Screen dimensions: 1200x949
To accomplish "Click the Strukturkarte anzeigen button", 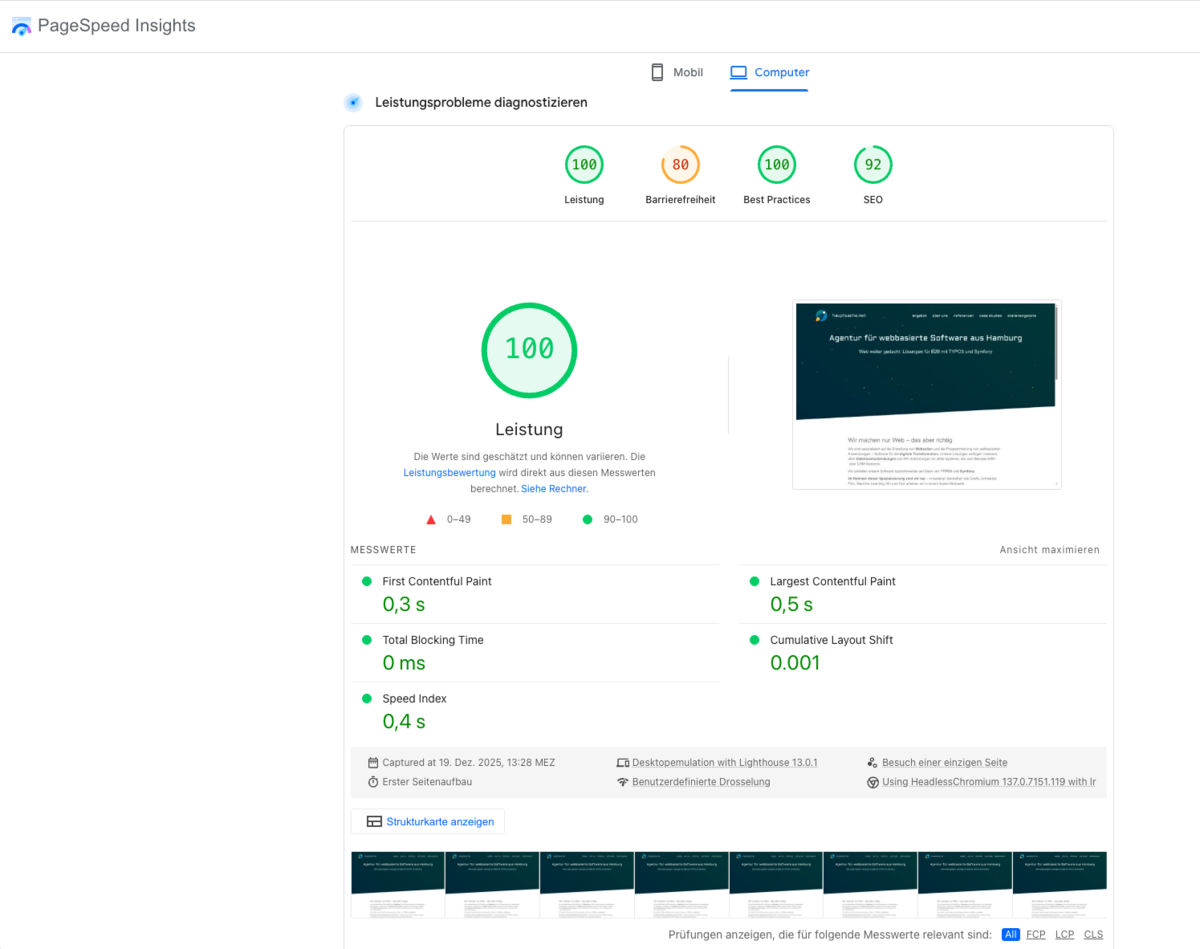I will pyautogui.click(x=428, y=822).
